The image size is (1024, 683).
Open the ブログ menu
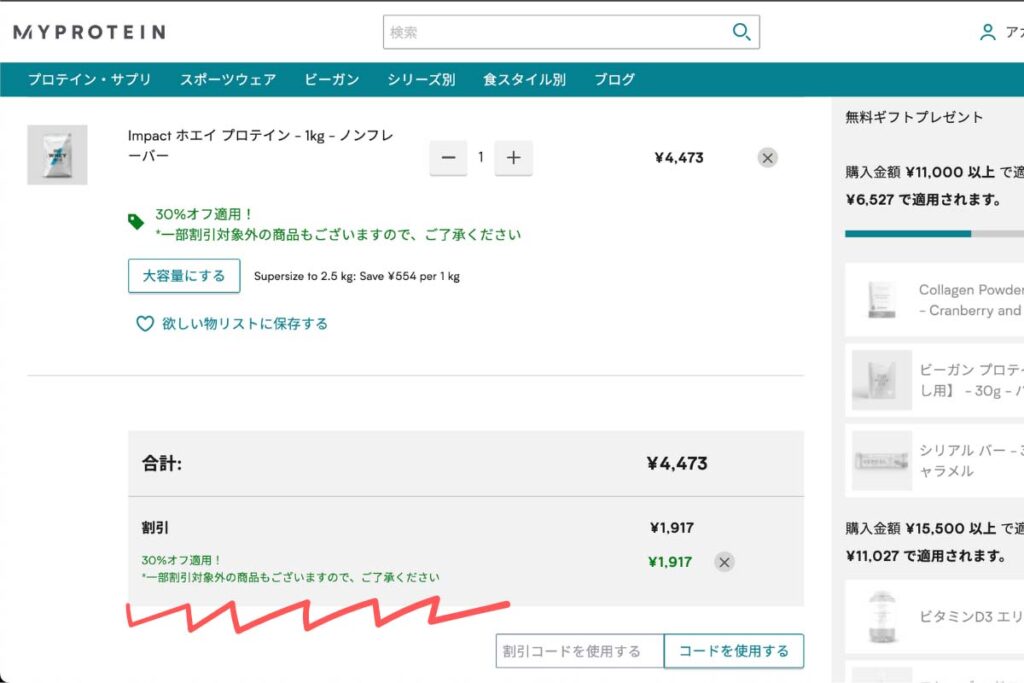pos(614,80)
